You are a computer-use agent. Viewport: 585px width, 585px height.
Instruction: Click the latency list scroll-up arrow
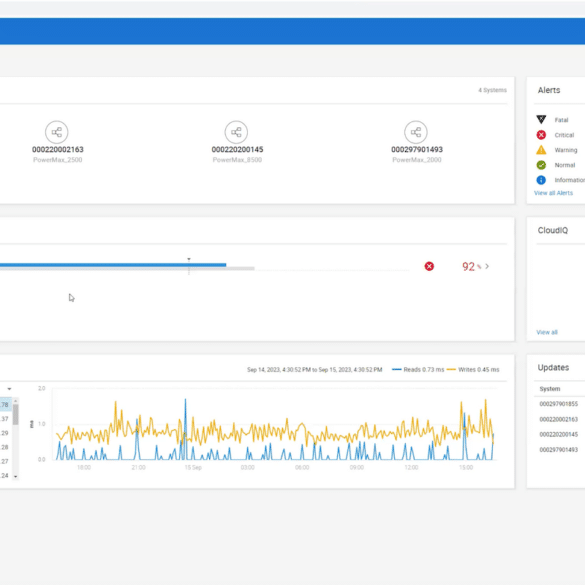pyautogui.click(x=15, y=401)
